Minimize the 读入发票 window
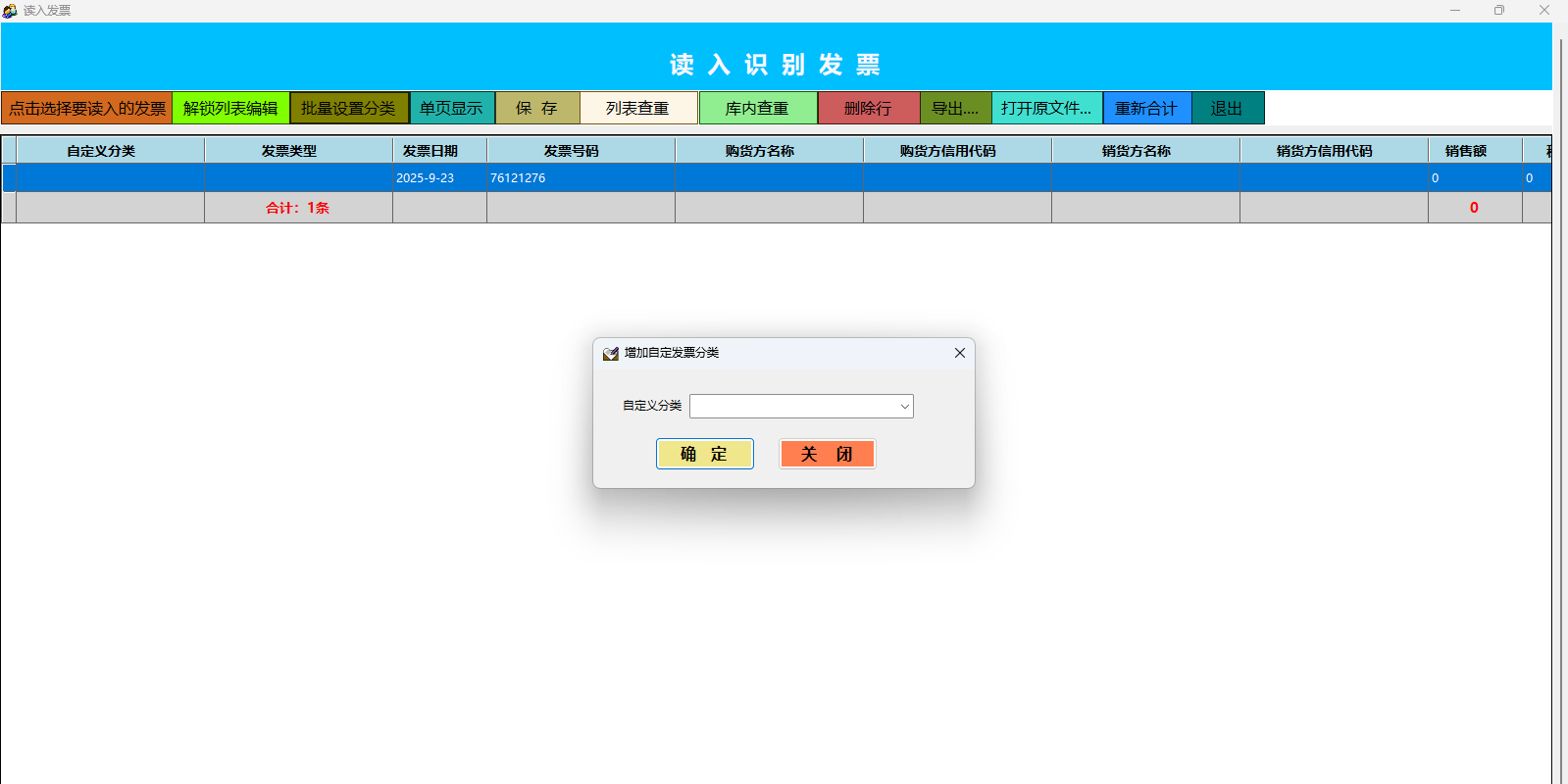The height and width of the screenshot is (784, 1568). click(1455, 10)
